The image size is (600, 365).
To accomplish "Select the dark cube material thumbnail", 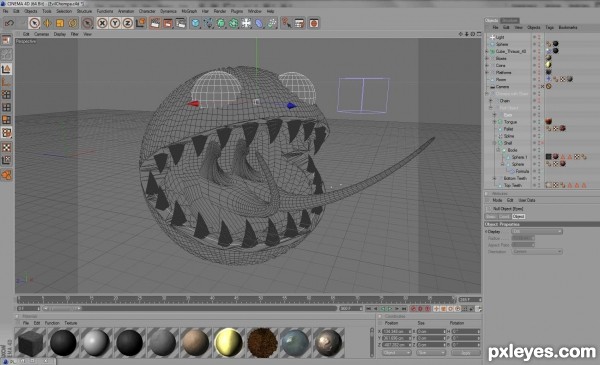I will [x=30, y=342].
